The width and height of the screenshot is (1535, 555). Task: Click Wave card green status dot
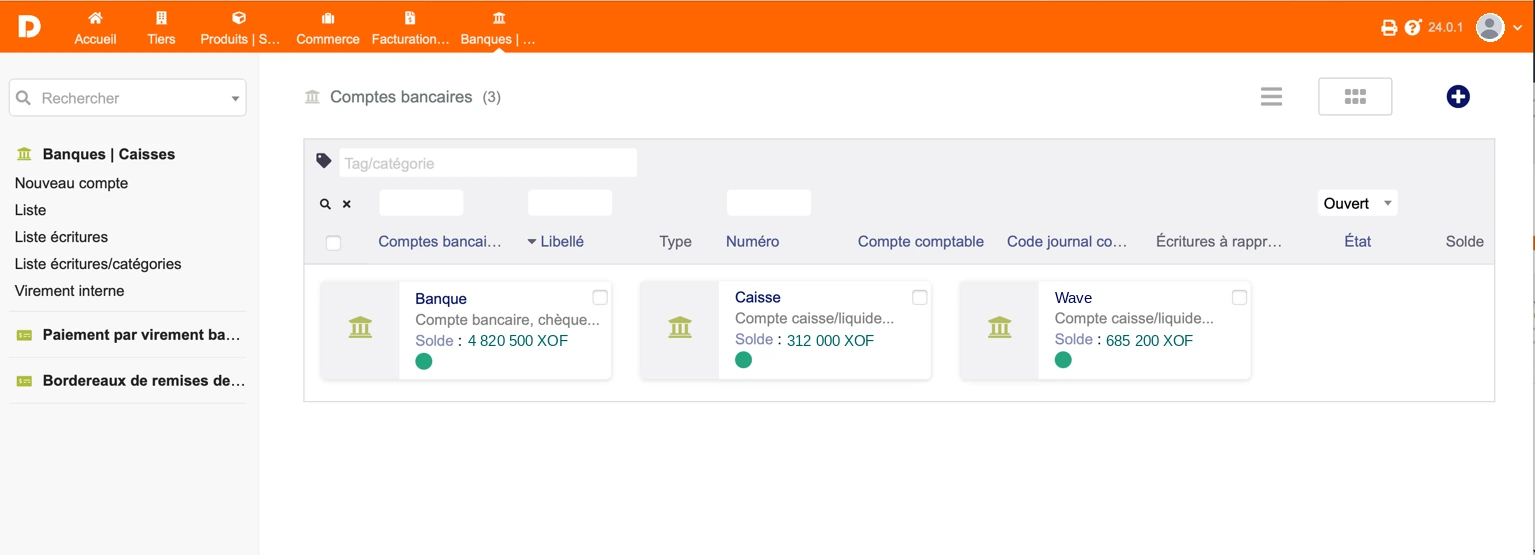tap(1063, 359)
